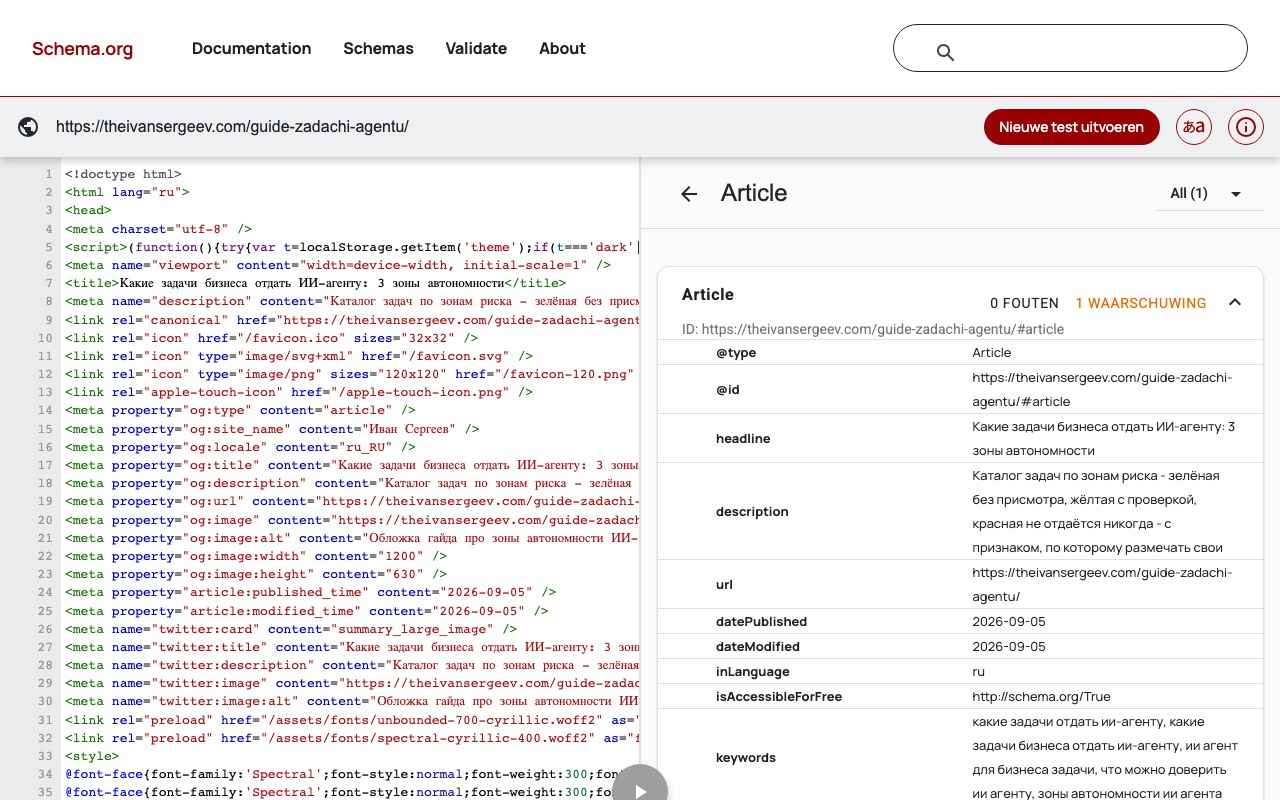Click line number 20 in the gutter

tap(46, 520)
